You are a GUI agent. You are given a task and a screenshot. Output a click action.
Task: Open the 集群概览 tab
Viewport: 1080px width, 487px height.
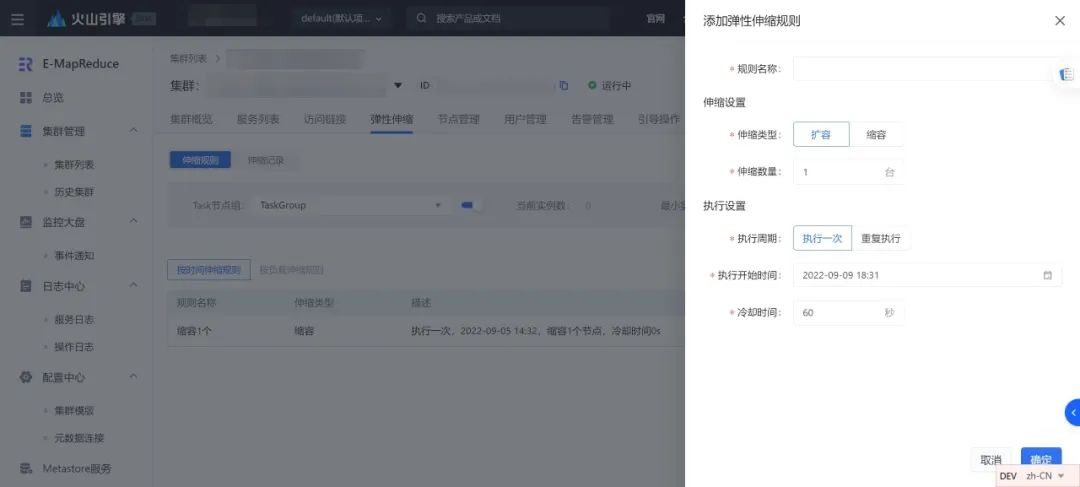191,118
